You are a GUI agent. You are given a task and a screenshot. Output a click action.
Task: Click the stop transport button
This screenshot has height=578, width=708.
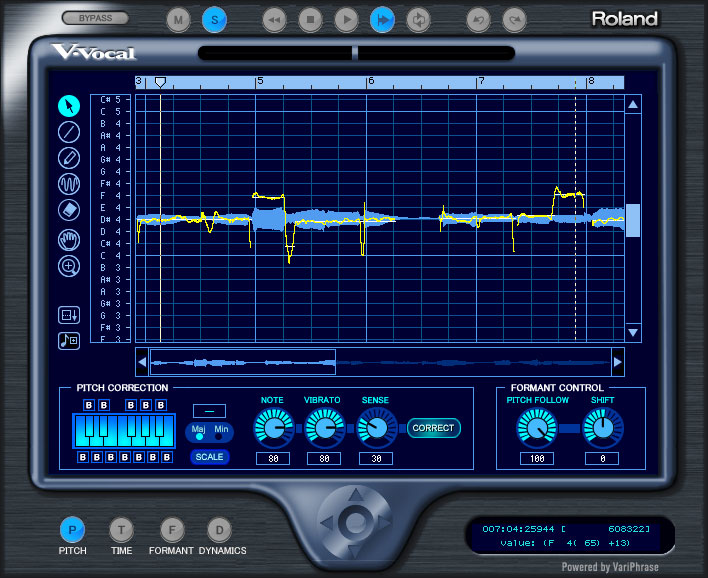tap(310, 20)
